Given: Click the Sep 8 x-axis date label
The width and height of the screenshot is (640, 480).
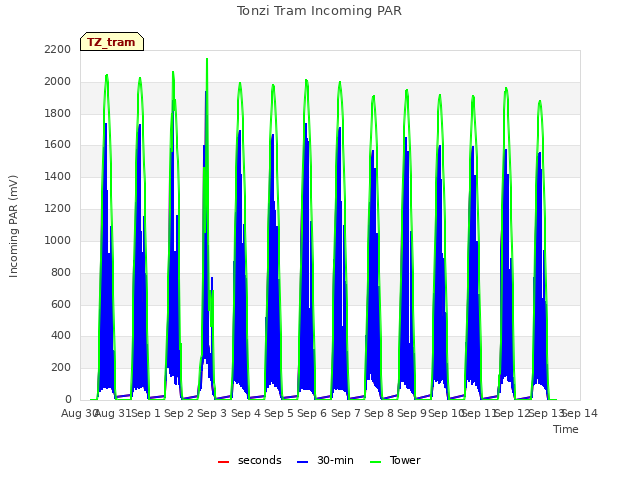Looking at the screenshot, I should [x=379, y=413].
